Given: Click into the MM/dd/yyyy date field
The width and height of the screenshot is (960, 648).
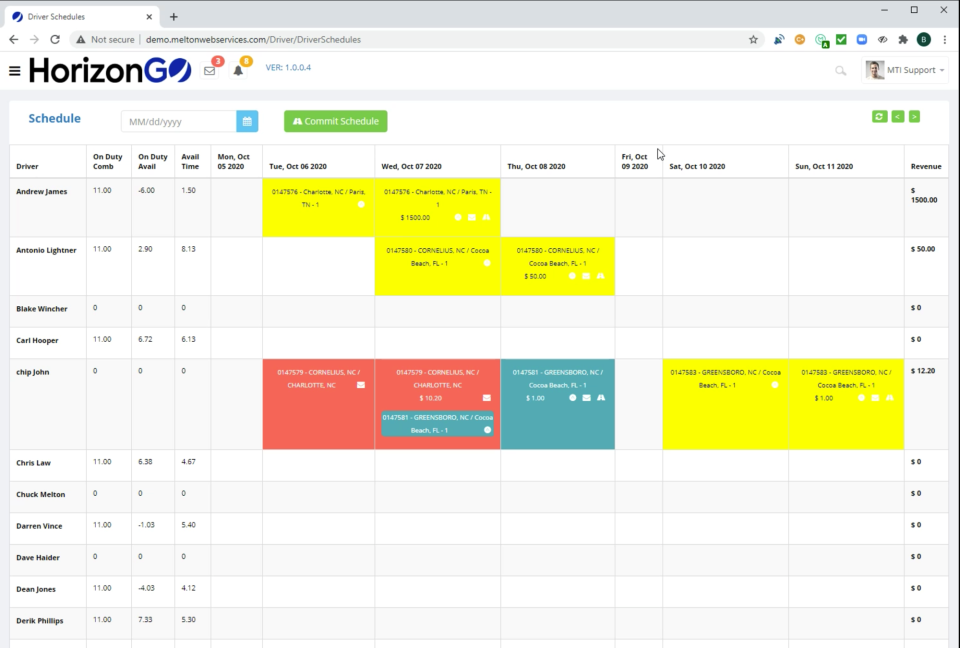Looking at the screenshot, I should [179, 121].
